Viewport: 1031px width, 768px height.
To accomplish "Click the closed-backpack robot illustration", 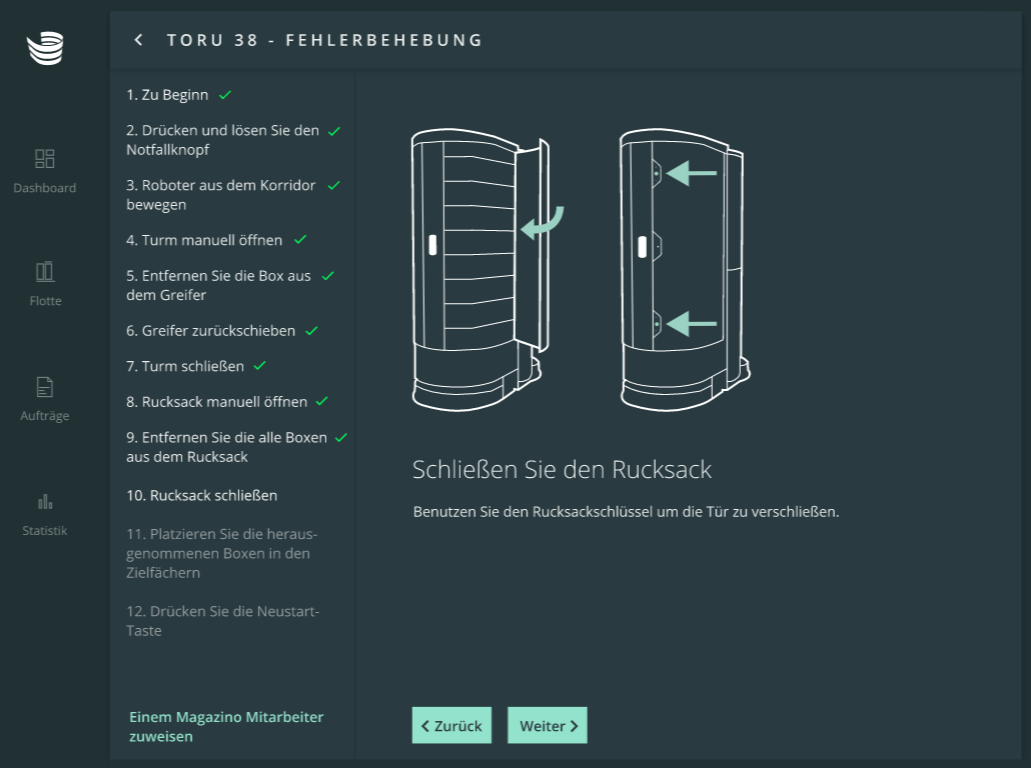I will pyautogui.click(x=682, y=270).
